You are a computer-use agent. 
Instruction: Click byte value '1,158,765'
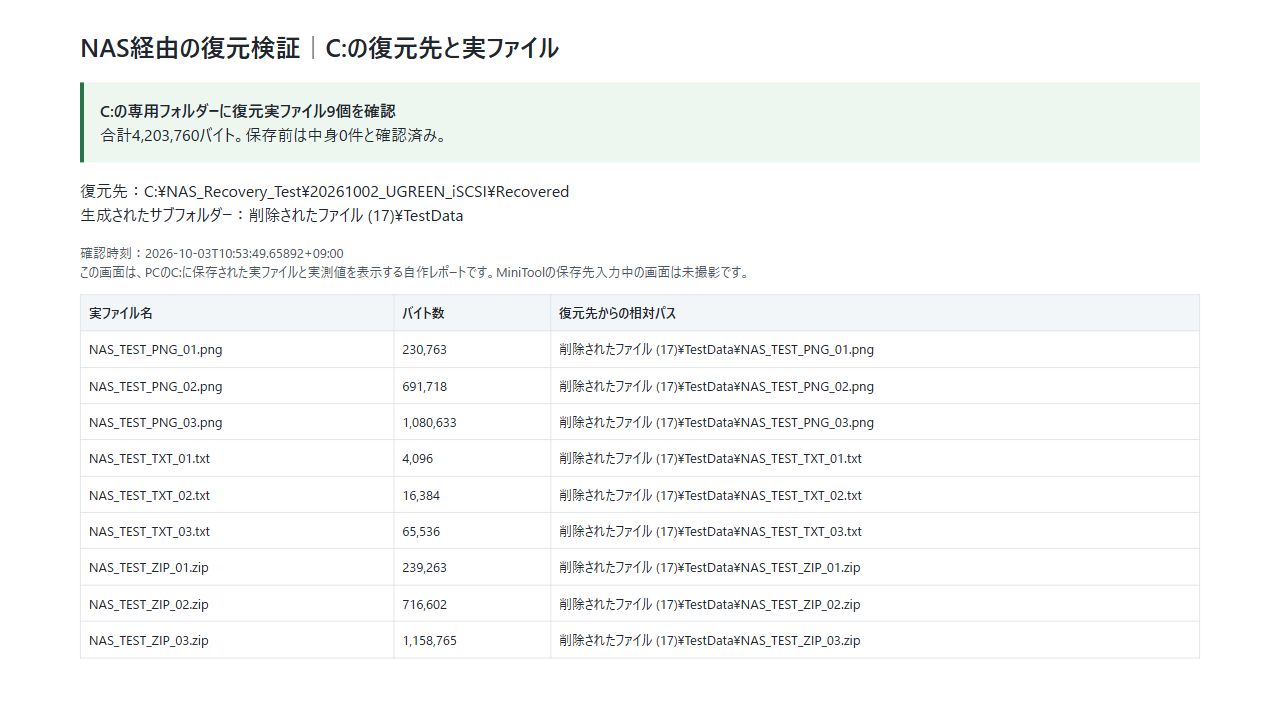[x=429, y=641]
